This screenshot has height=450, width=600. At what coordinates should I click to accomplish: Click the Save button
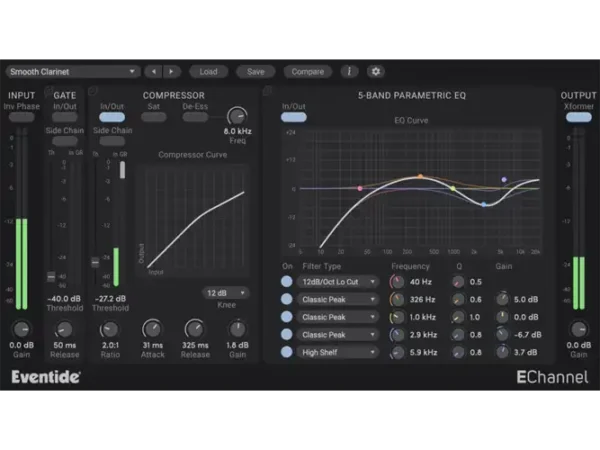[x=256, y=72]
